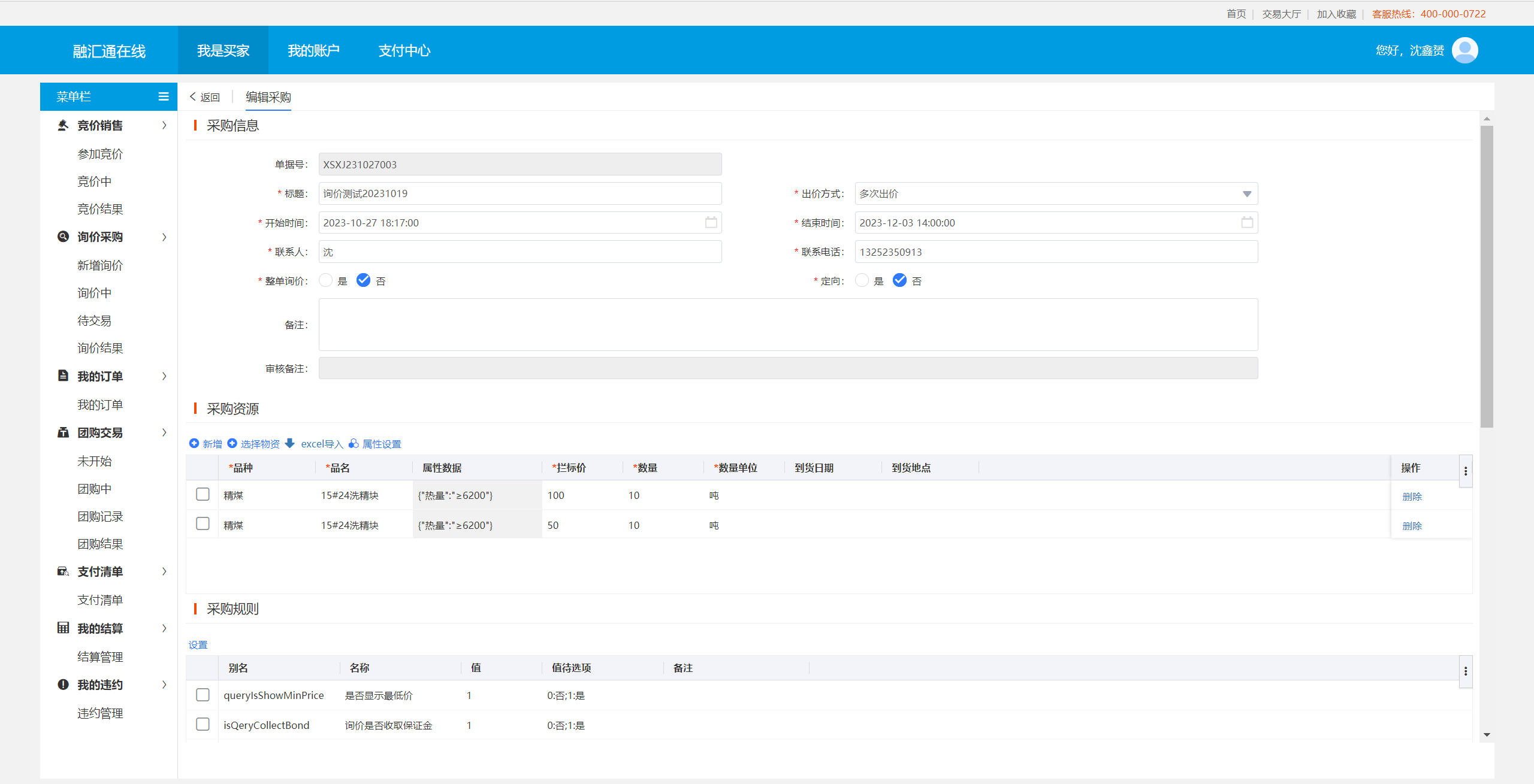Check the isQeryCollectBond rule row
The height and width of the screenshot is (784, 1534).
tap(203, 724)
